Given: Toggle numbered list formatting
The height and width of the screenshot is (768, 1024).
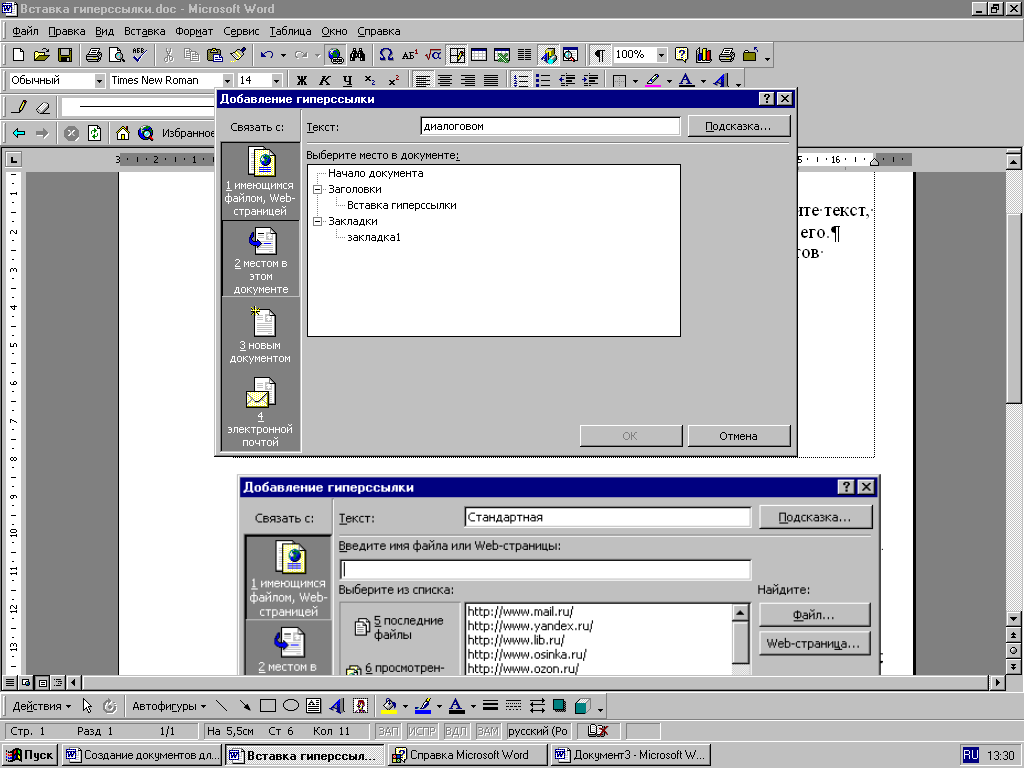Looking at the screenshot, I should point(520,80).
